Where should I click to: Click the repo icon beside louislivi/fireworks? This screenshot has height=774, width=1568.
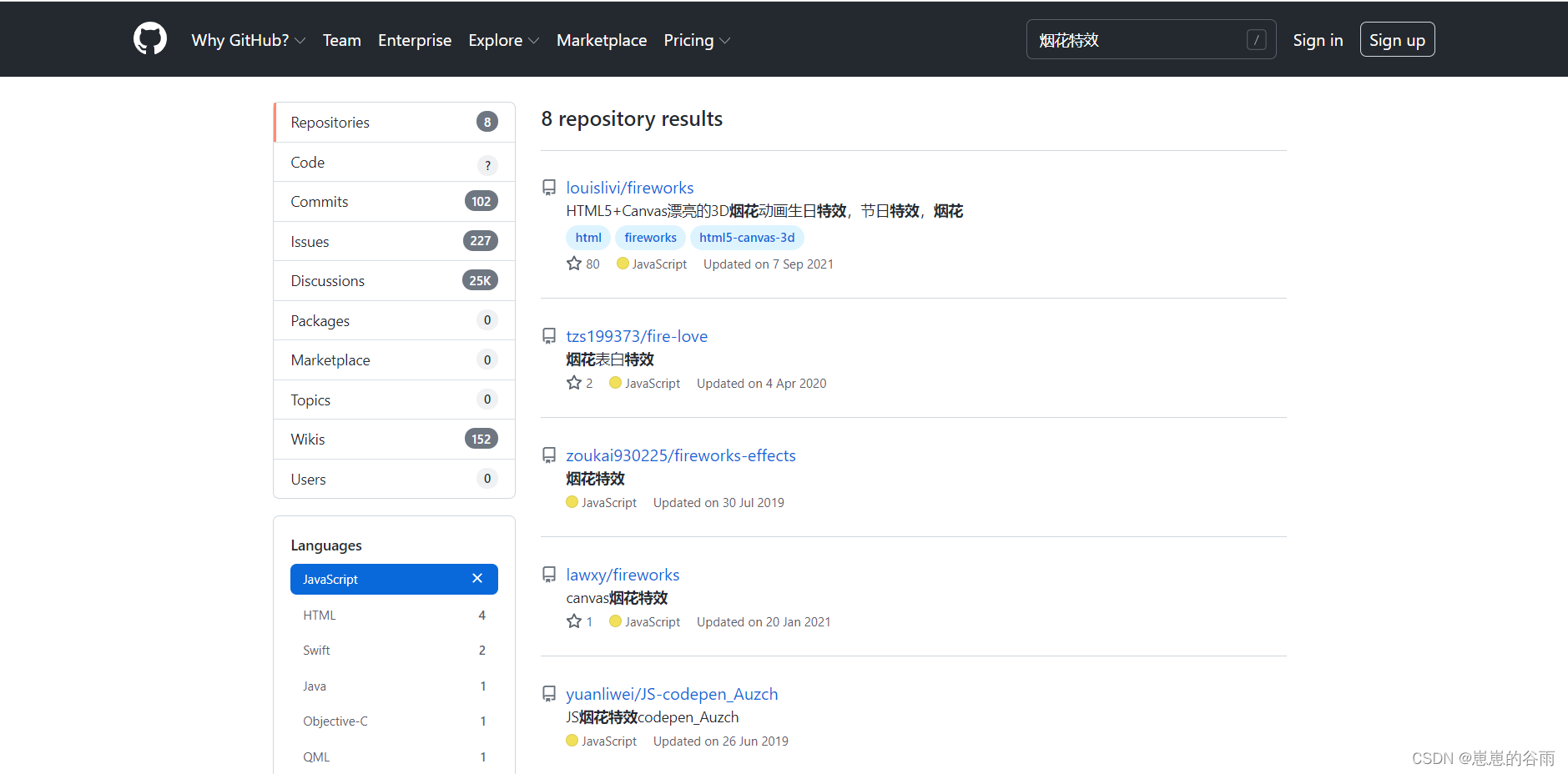point(549,188)
